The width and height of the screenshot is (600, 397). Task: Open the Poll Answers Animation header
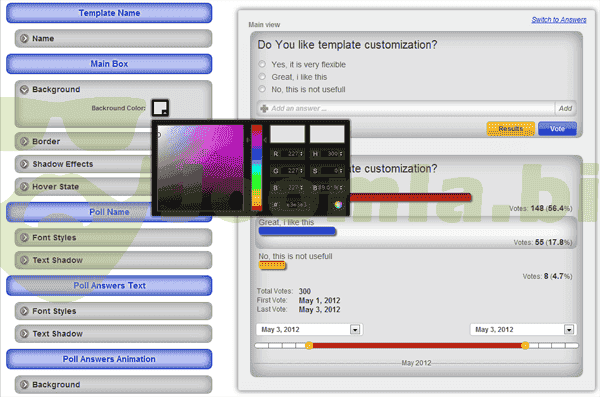click(109, 359)
